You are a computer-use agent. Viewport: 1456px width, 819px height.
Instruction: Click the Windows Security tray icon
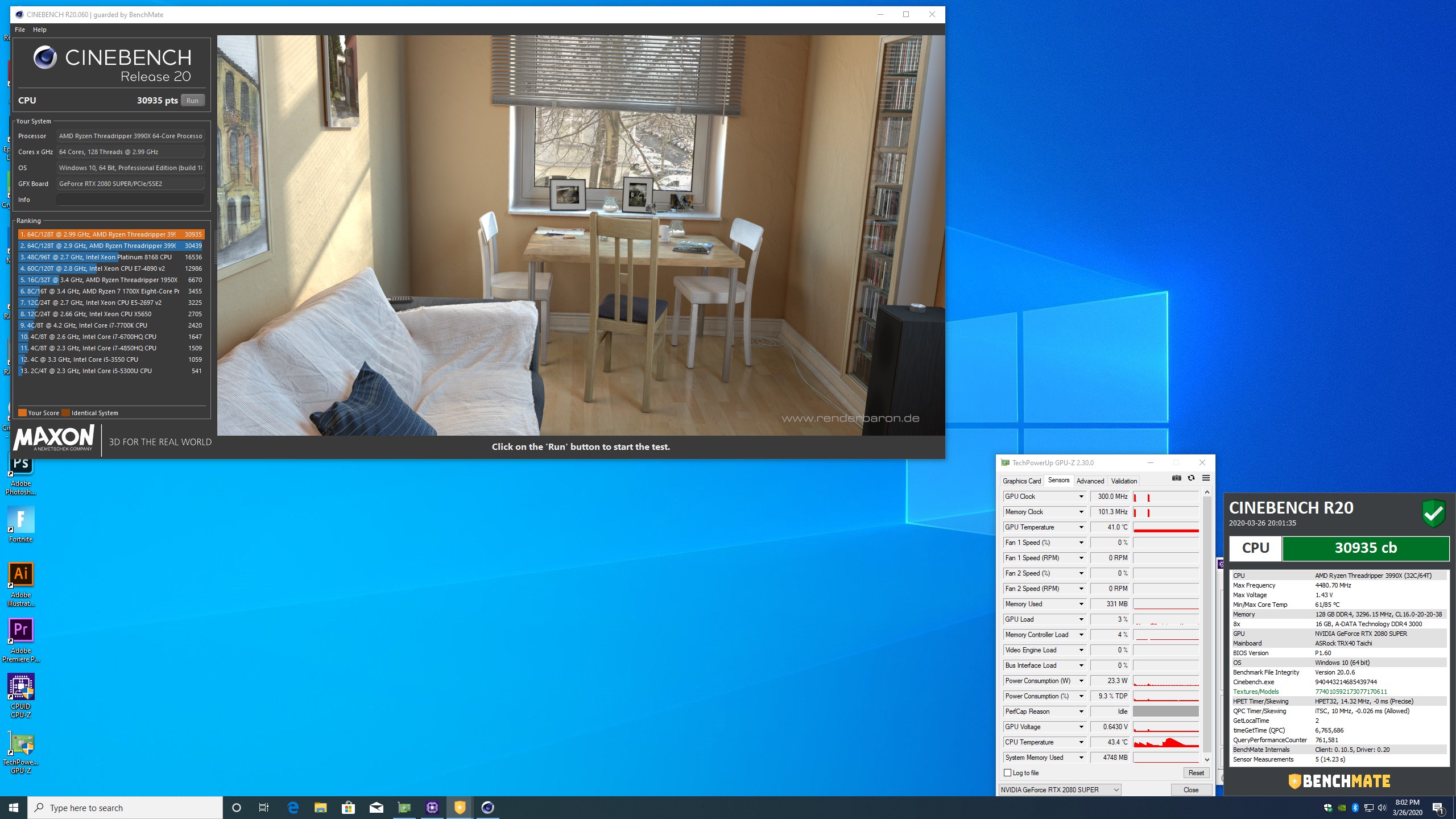click(x=1328, y=808)
